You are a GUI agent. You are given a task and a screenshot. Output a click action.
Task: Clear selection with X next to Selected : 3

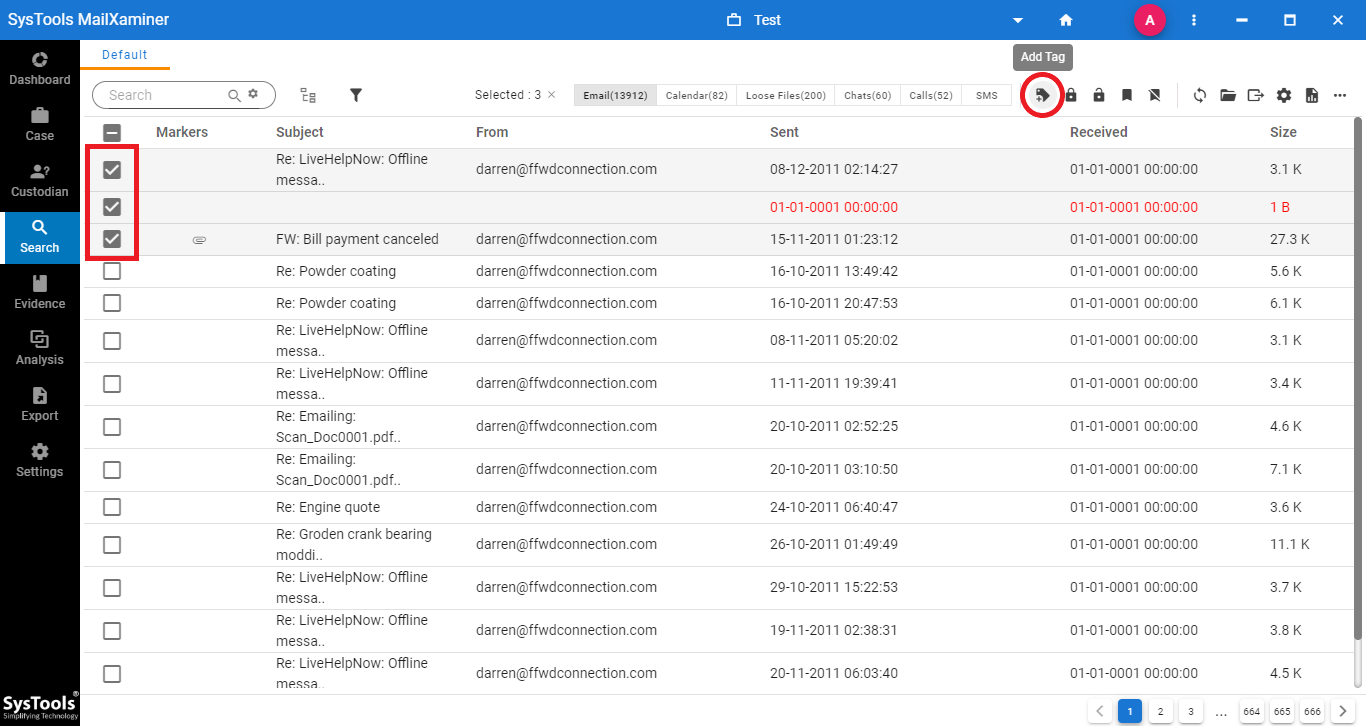(x=551, y=95)
